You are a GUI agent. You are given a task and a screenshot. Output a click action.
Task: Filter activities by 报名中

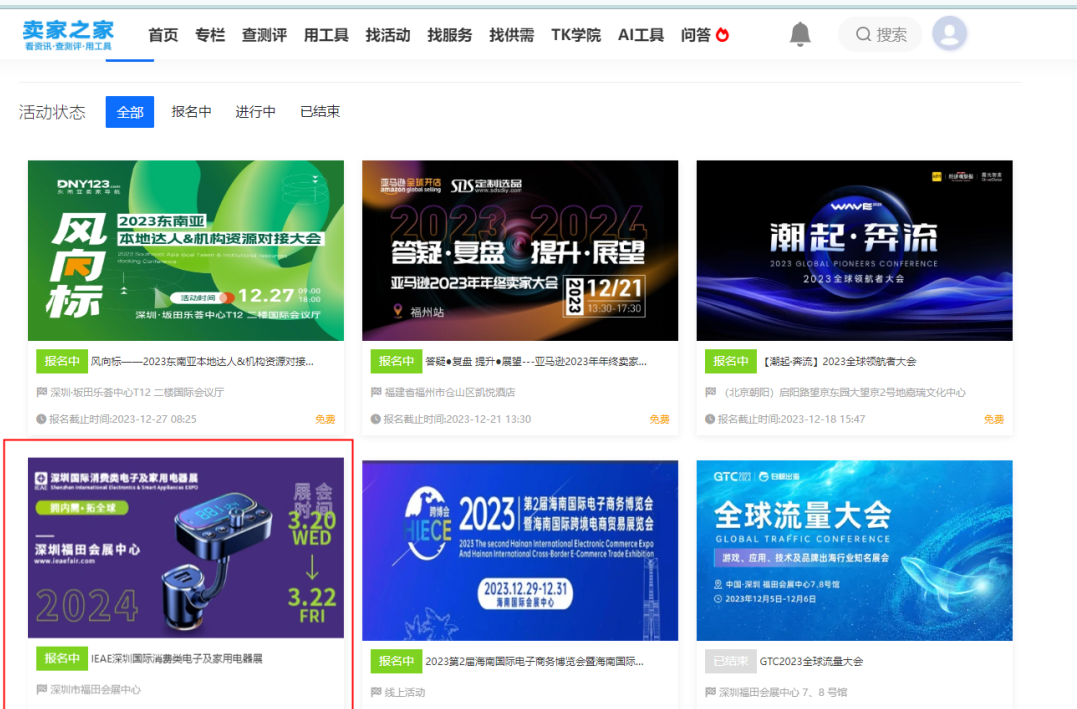191,112
